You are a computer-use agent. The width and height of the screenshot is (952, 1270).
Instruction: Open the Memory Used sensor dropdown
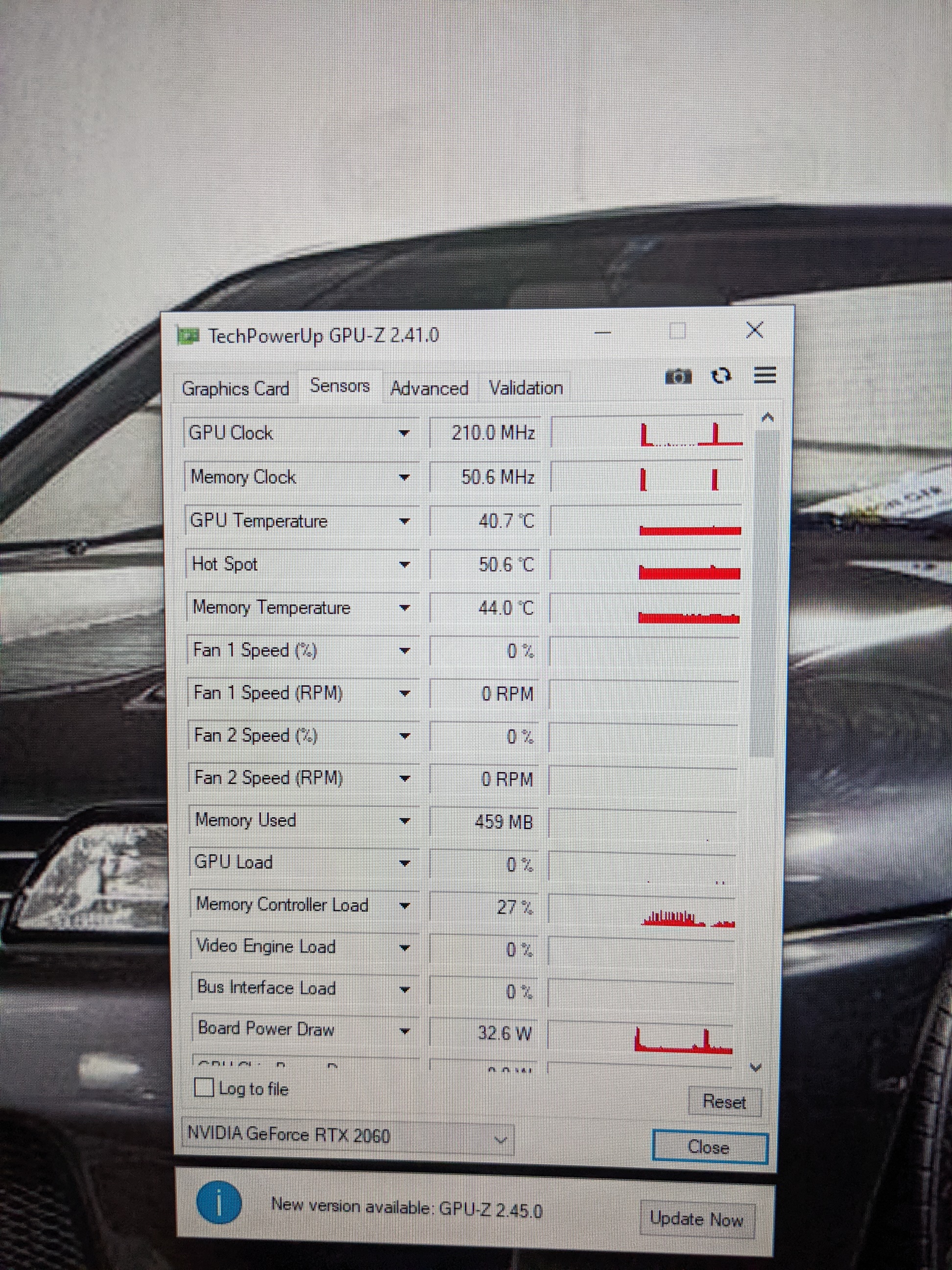pyautogui.click(x=405, y=822)
